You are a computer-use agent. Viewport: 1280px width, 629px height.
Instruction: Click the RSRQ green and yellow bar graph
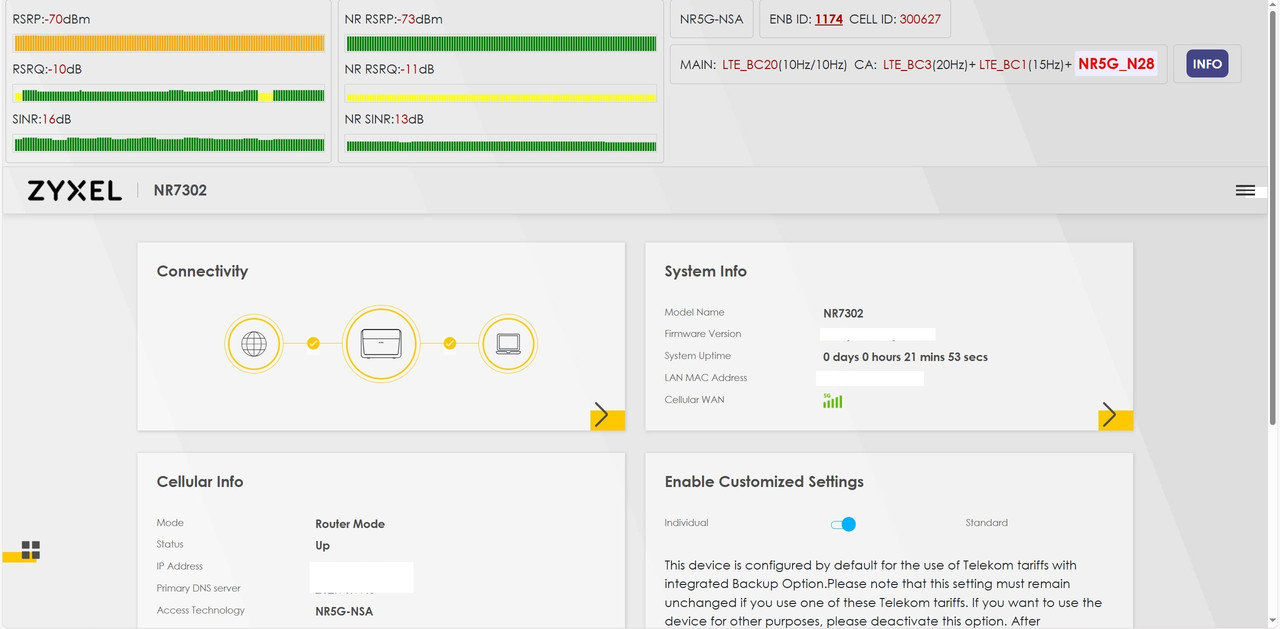[x=168, y=95]
